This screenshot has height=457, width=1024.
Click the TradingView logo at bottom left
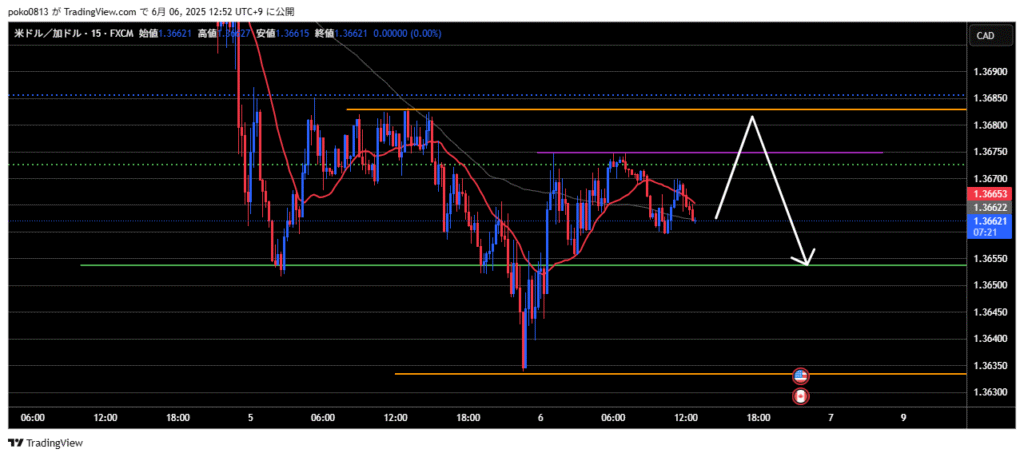pos(46,442)
